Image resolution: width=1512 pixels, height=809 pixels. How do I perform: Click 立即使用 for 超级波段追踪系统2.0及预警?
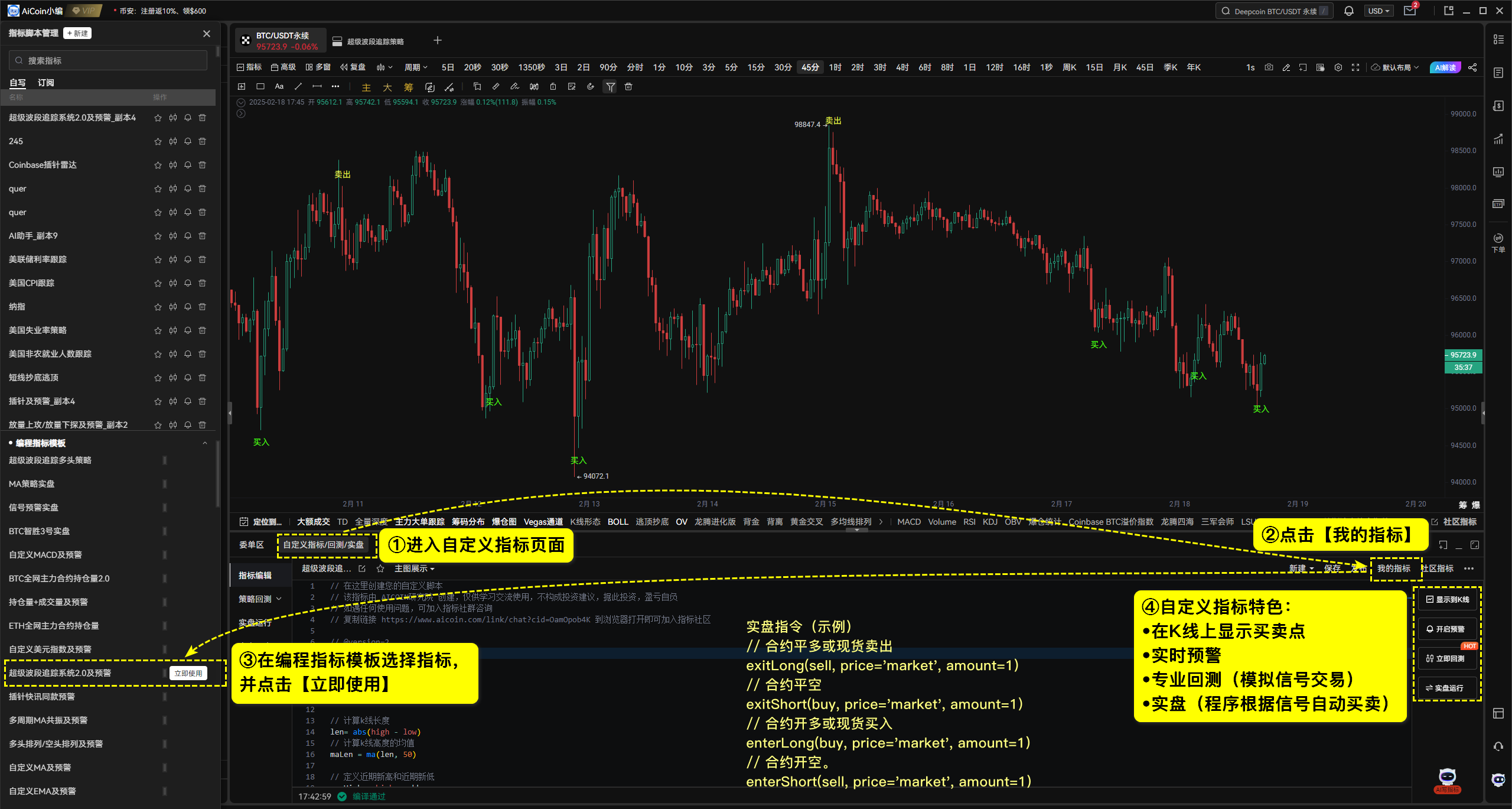click(x=188, y=673)
